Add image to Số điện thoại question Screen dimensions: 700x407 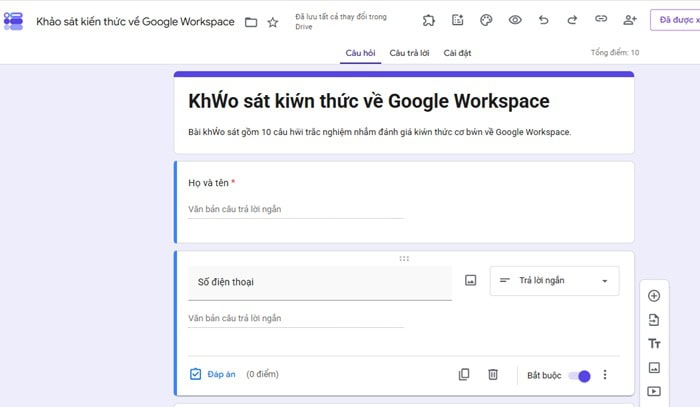(471, 280)
